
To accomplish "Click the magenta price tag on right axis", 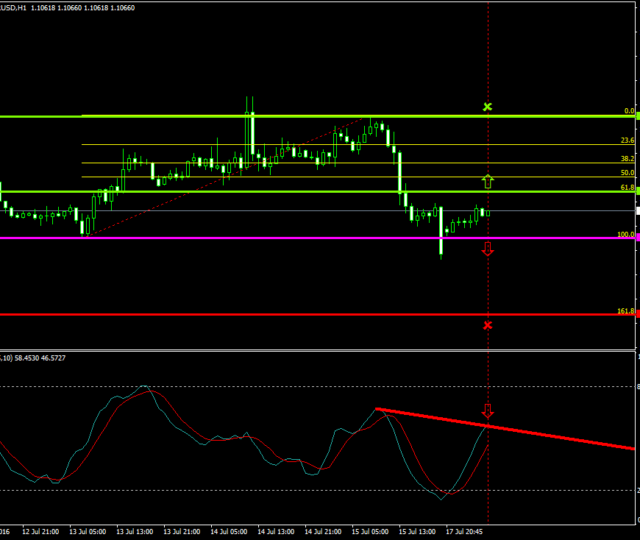I will [x=637, y=238].
